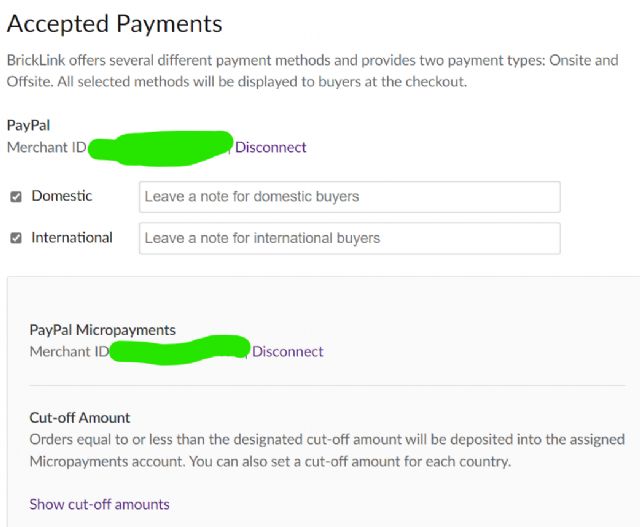This screenshot has width=640, height=527.
Task: Disconnect the PayPal Micropayments account
Action: tap(288, 351)
